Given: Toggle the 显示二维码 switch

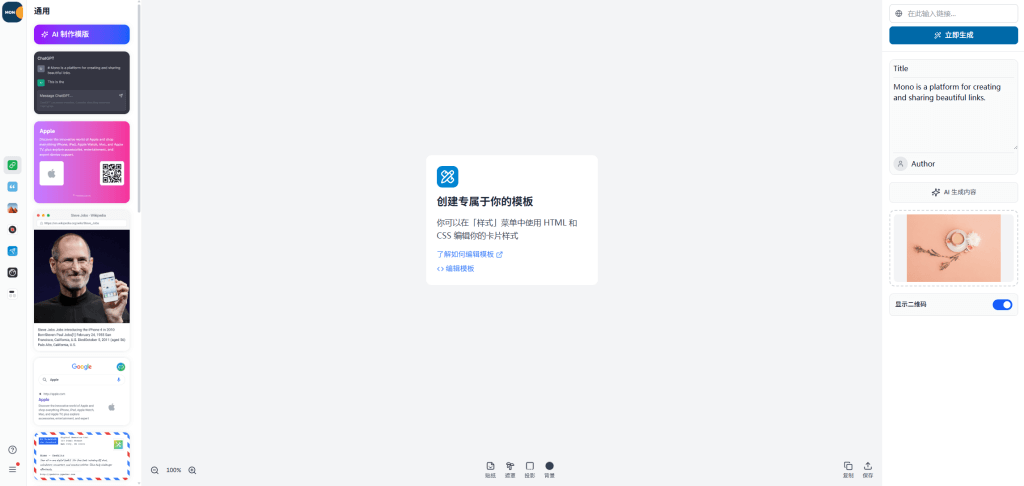Looking at the screenshot, I should pos(1001,304).
